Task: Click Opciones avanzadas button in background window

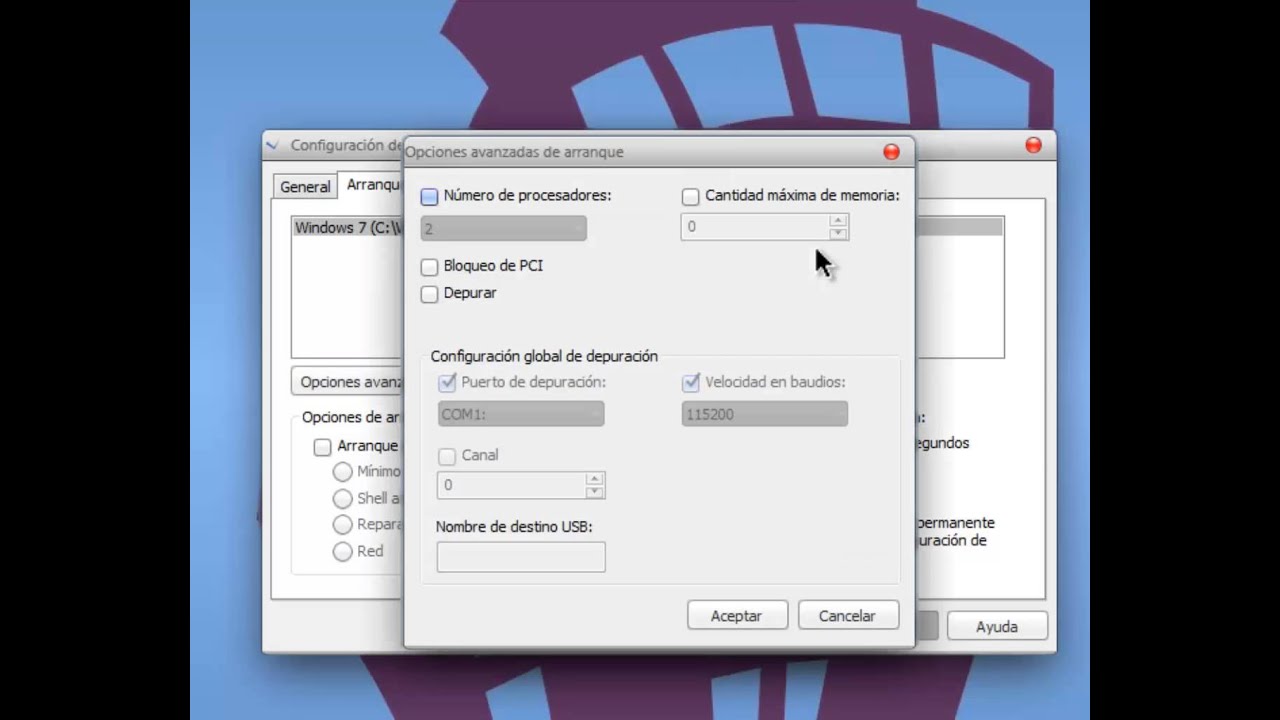Action: pyautogui.click(x=347, y=382)
